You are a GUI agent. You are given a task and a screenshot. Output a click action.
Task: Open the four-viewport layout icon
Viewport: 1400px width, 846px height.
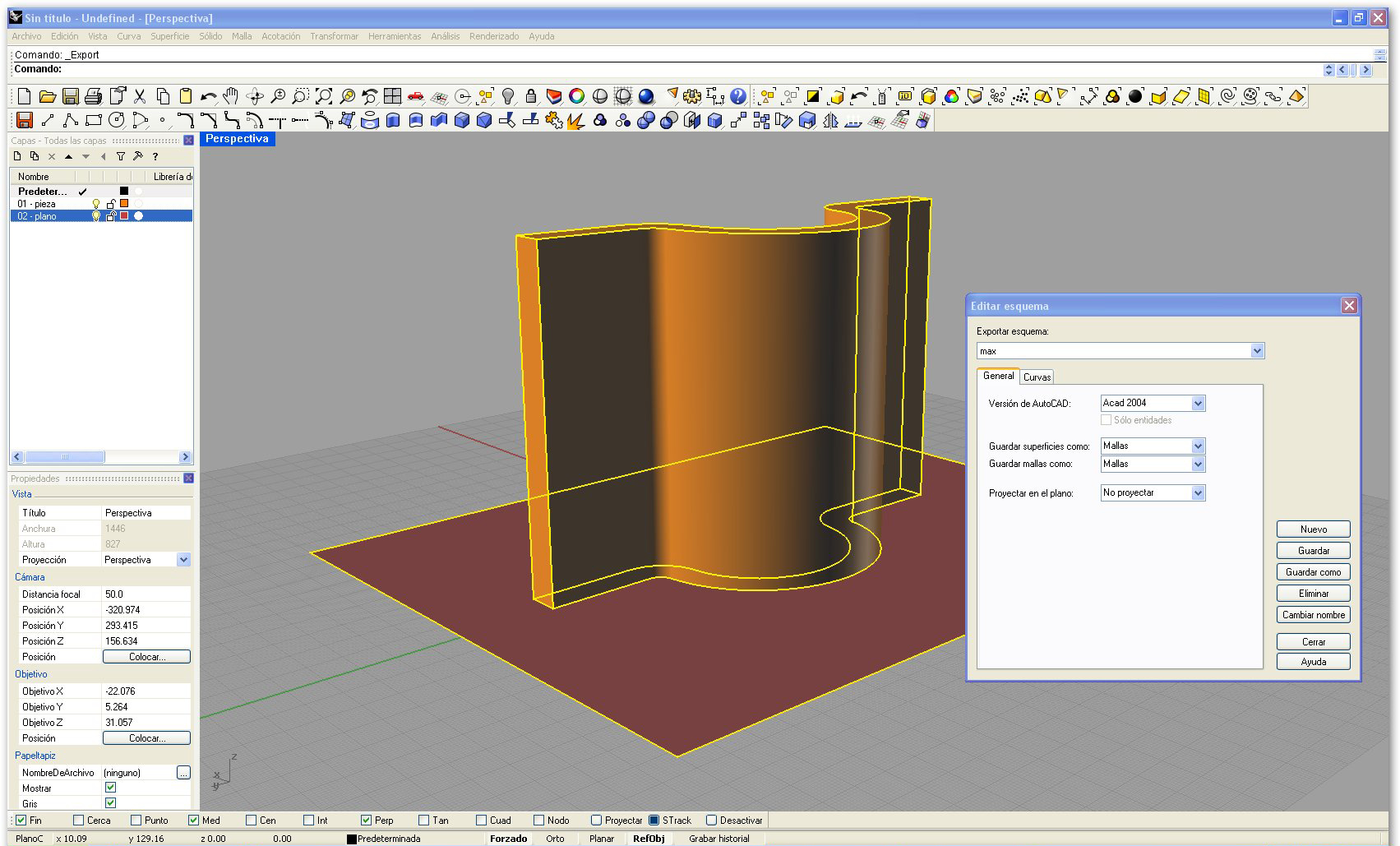coord(392,96)
